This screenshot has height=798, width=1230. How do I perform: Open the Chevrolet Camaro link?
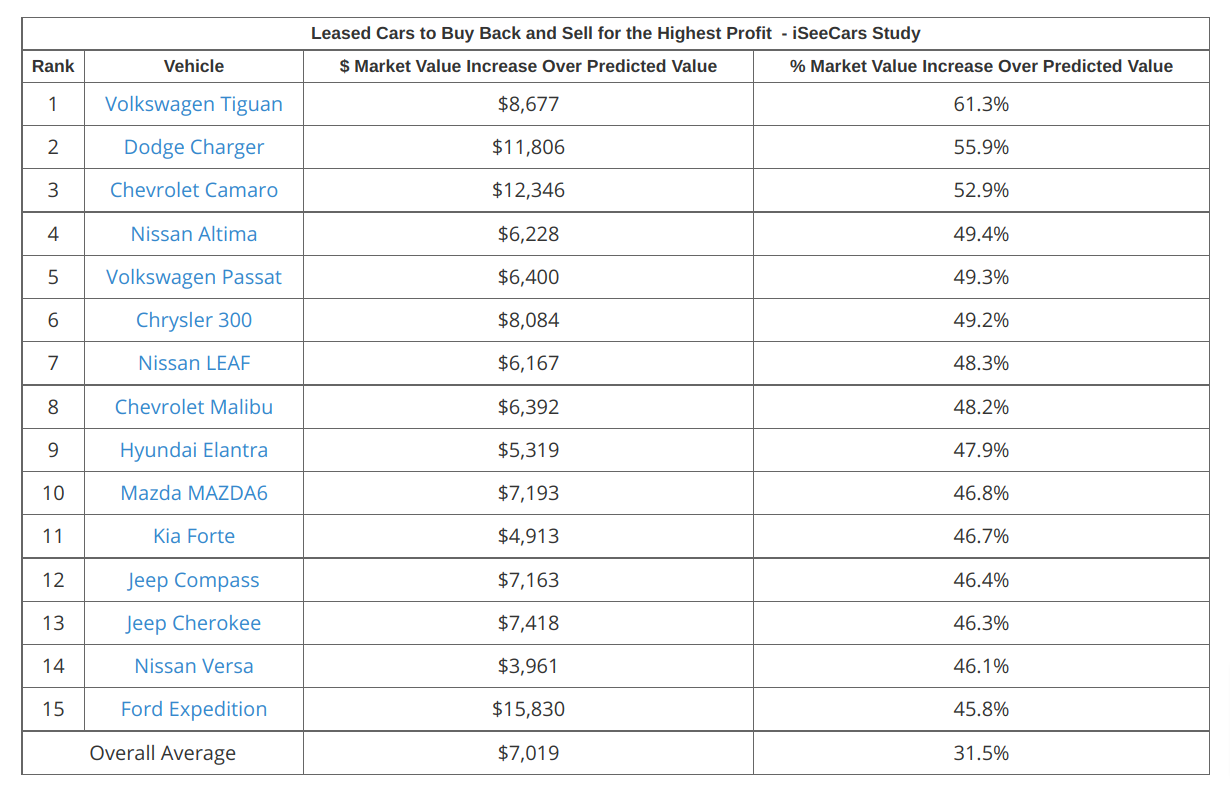click(x=194, y=190)
